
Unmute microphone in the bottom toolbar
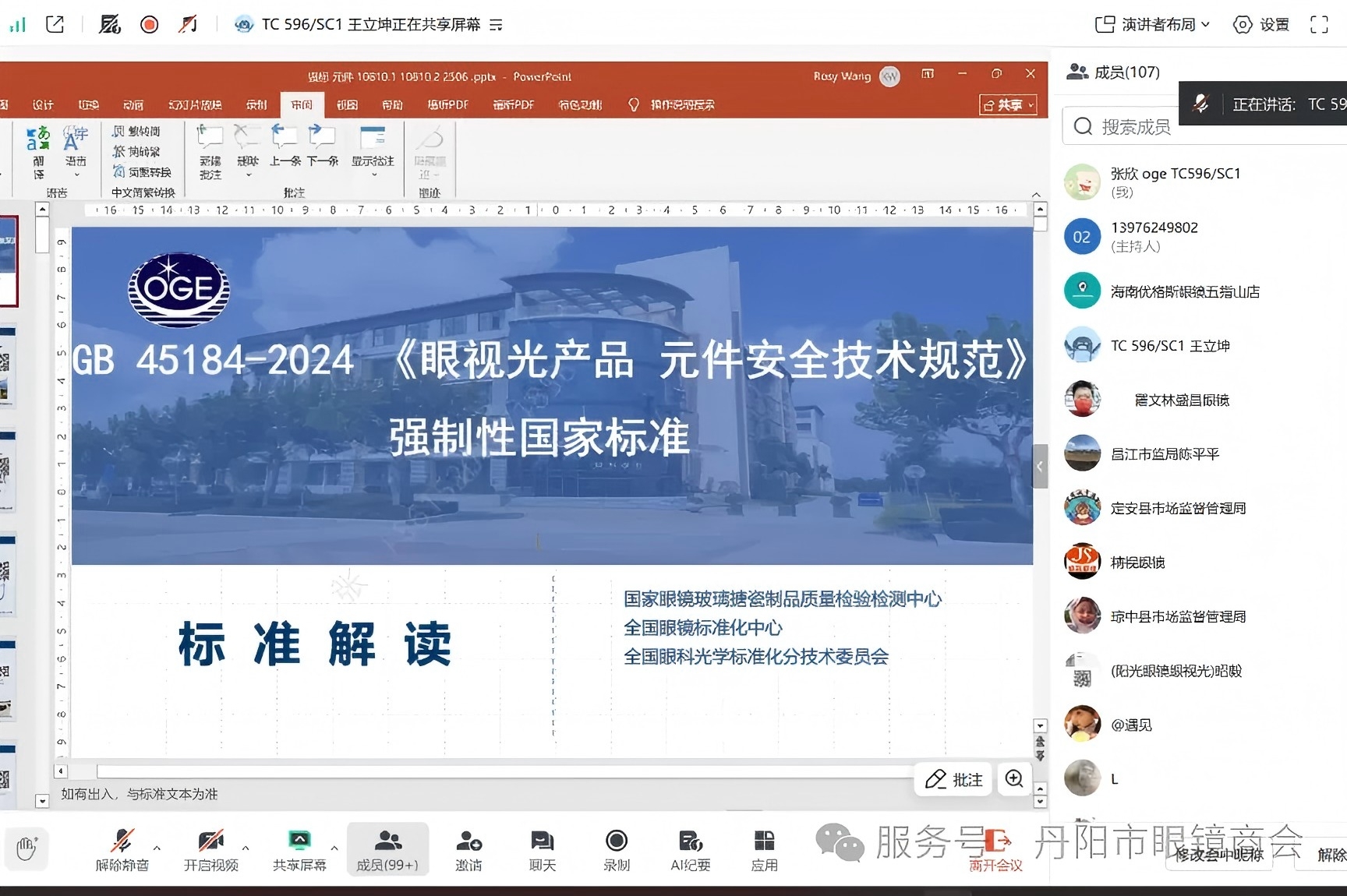click(122, 849)
